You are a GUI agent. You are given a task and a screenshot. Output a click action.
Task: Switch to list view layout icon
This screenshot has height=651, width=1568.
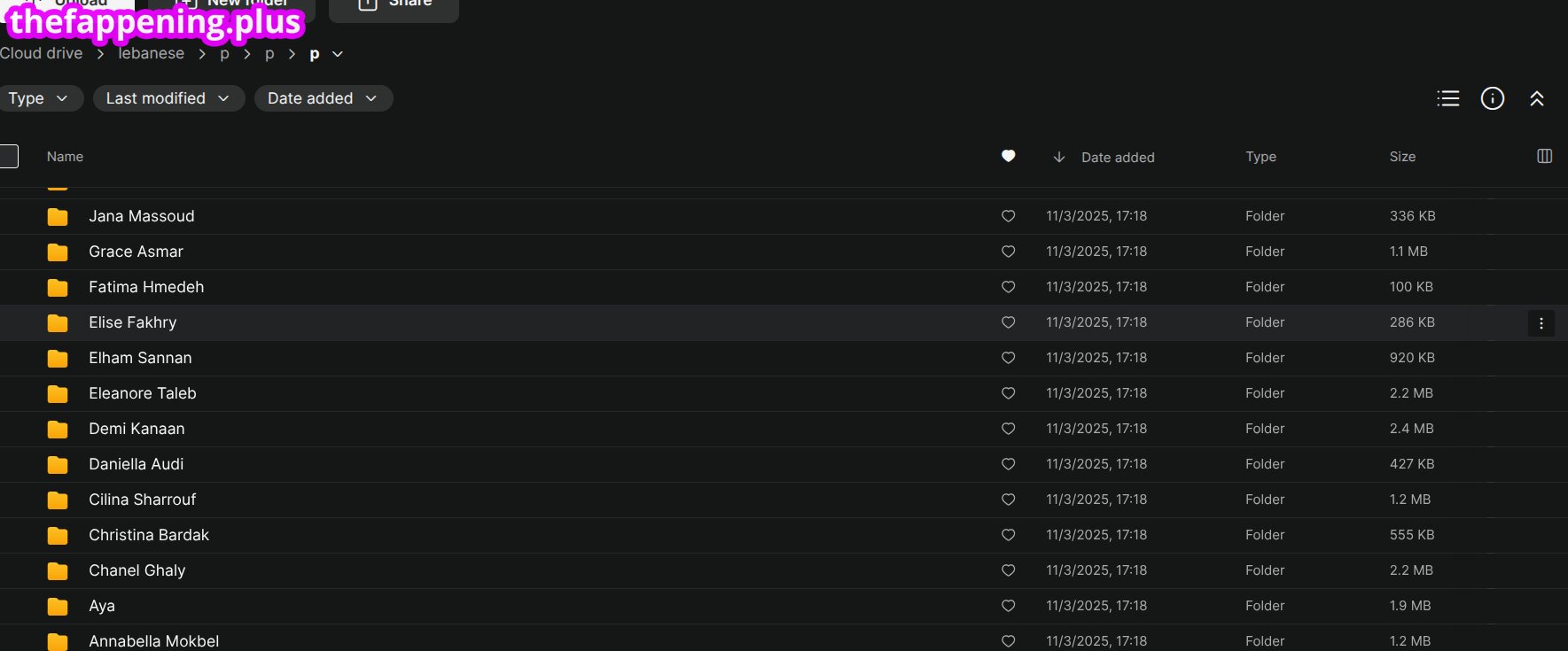coord(1448,98)
